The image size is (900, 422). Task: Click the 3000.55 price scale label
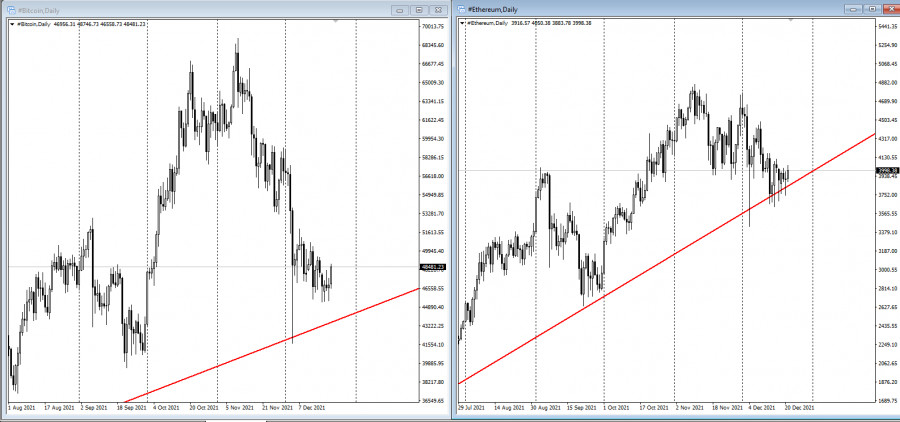[x=887, y=270]
